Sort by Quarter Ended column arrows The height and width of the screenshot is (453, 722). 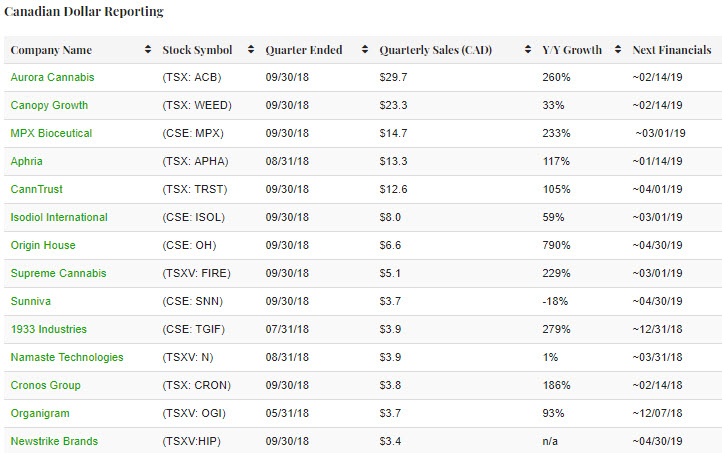pos(366,50)
